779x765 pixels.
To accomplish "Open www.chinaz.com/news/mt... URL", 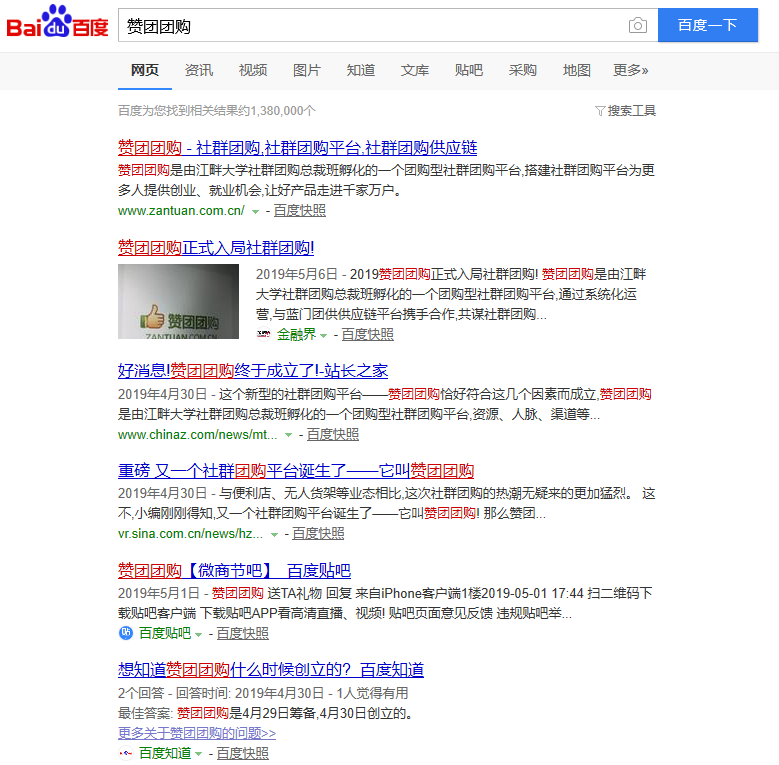I will click(x=198, y=435).
